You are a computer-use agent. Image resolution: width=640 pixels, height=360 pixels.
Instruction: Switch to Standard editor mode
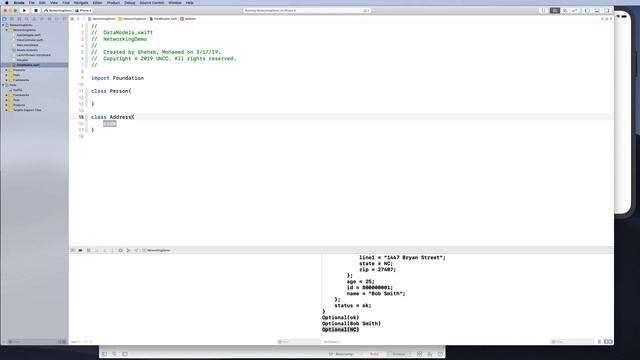[555, 11]
